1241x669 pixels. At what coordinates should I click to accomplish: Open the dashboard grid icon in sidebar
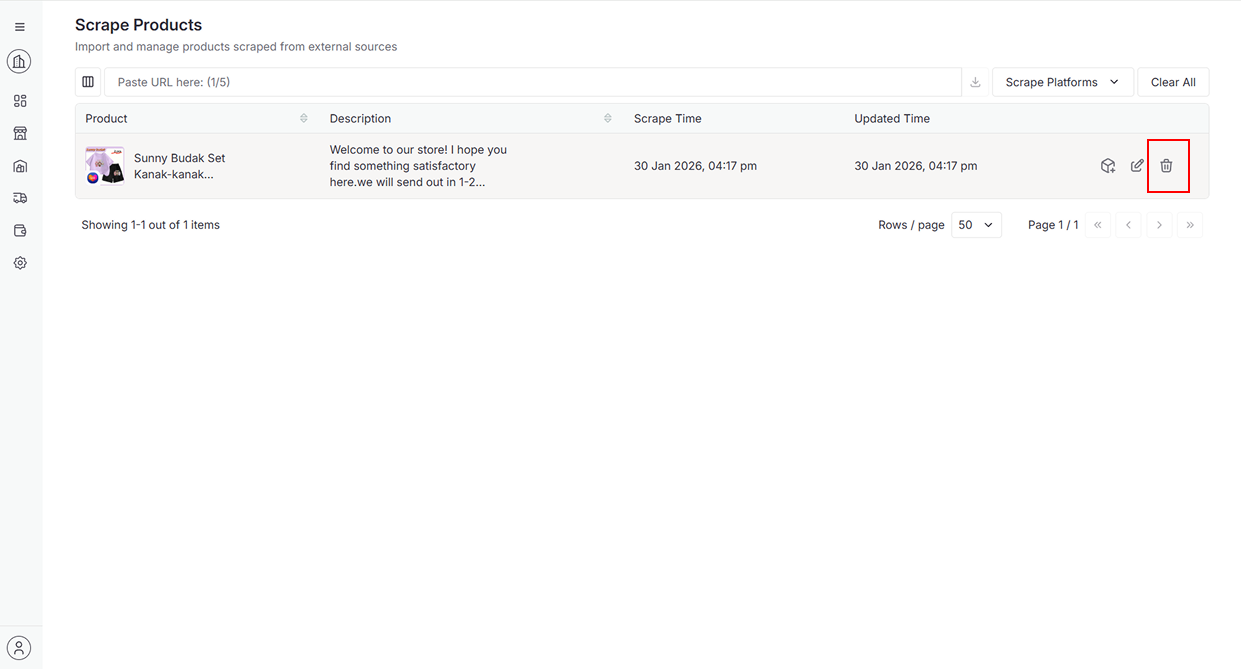click(20, 101)
